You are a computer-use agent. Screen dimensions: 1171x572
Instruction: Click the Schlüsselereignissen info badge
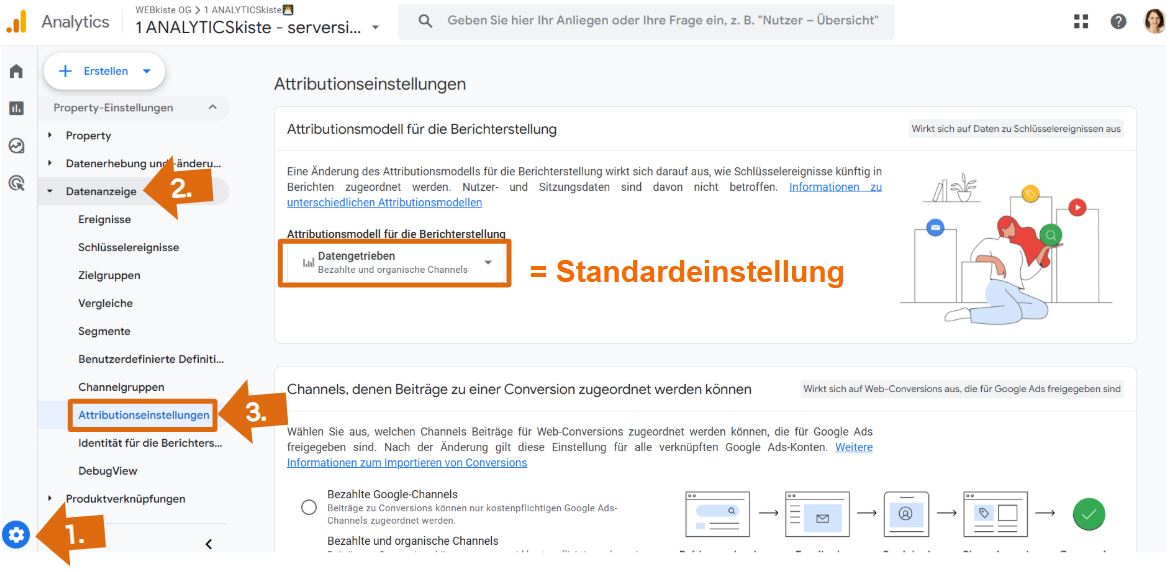(x=1016, y=129)
